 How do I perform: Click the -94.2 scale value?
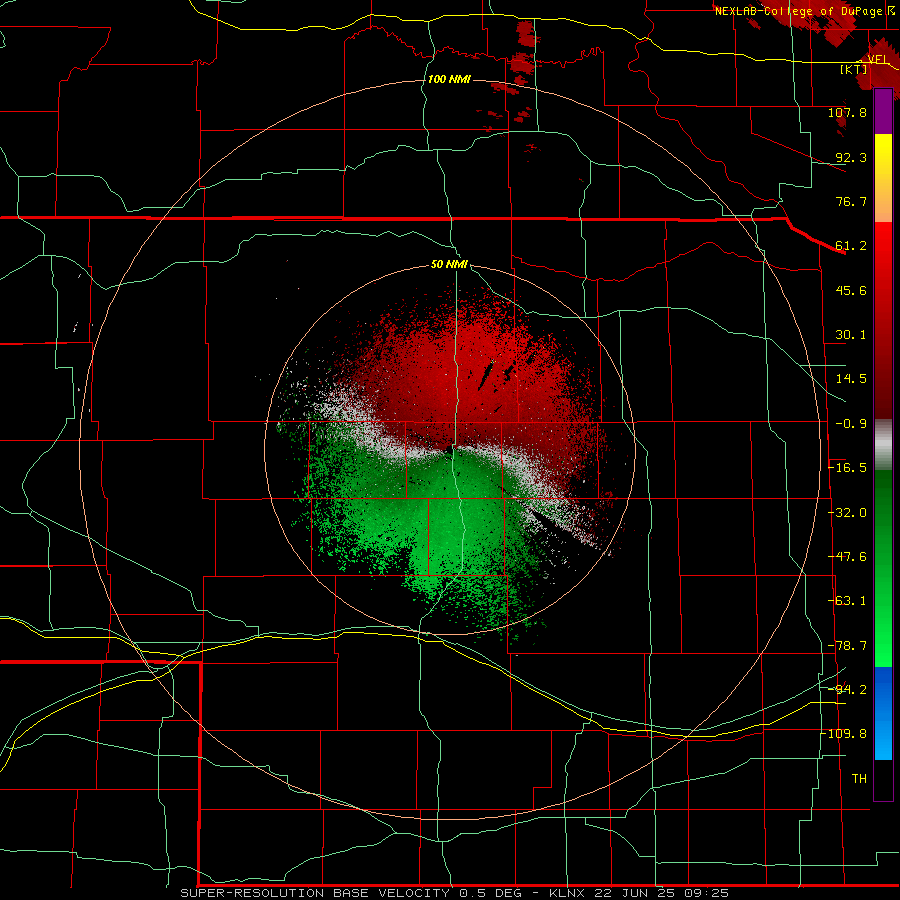click(847, 690)
